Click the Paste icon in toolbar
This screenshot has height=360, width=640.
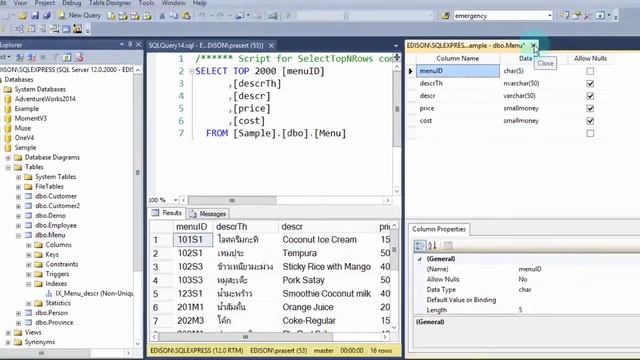(x=186, y=16)
